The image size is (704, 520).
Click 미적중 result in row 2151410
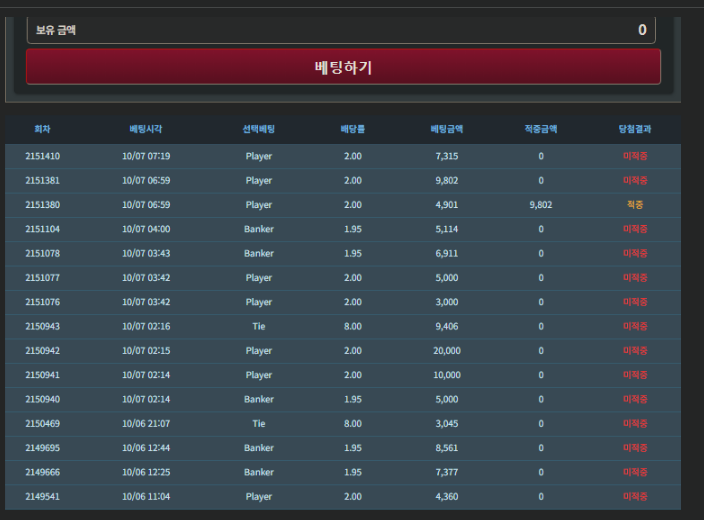(635, 156)
